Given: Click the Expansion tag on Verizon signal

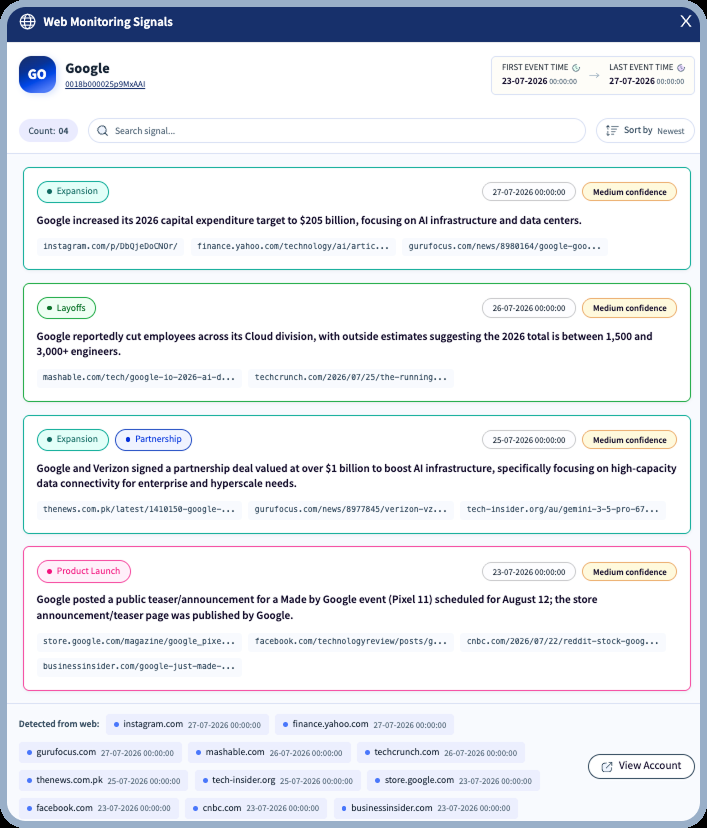Looking at the screenshot, I should coord(73,439).
